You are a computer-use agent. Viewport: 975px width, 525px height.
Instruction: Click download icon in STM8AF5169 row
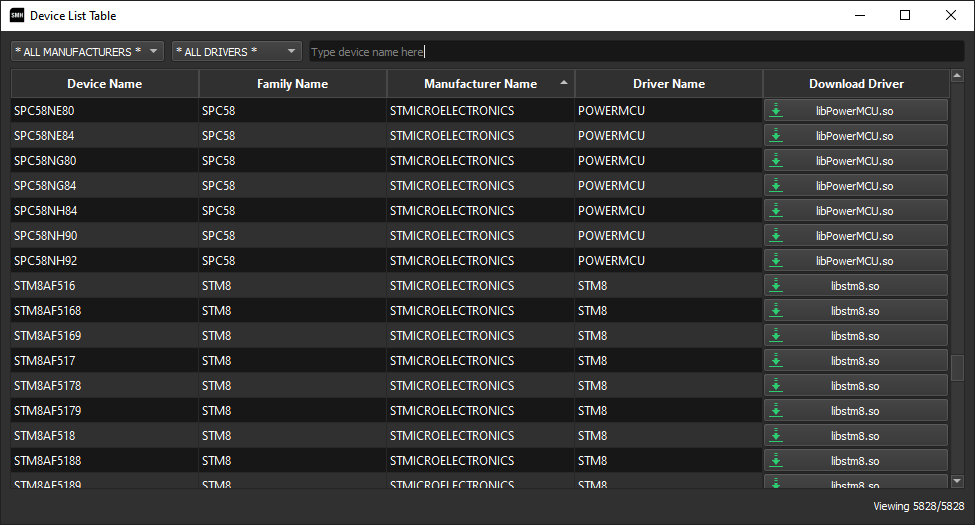point(776,335)
